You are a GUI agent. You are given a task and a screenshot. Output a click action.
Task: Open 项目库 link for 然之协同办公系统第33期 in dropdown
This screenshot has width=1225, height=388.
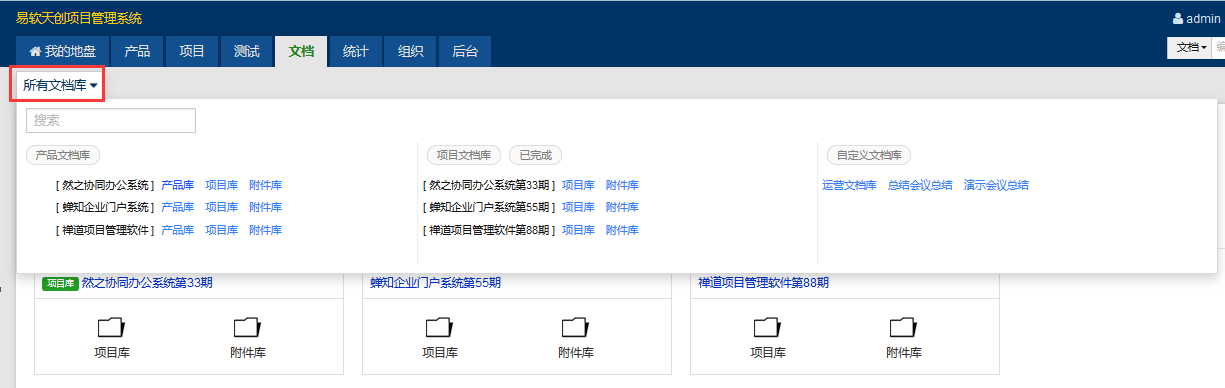(x=578, y=185)
